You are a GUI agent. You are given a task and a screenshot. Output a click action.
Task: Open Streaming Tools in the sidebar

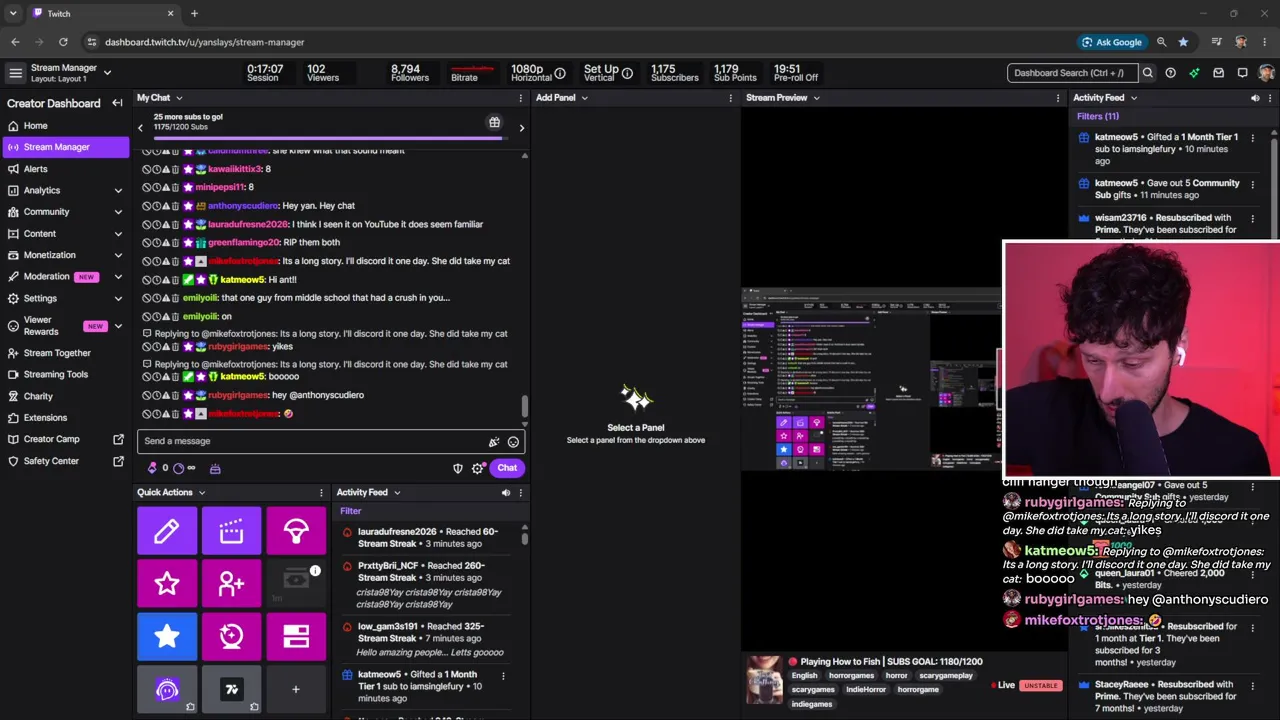coord(65,374)
